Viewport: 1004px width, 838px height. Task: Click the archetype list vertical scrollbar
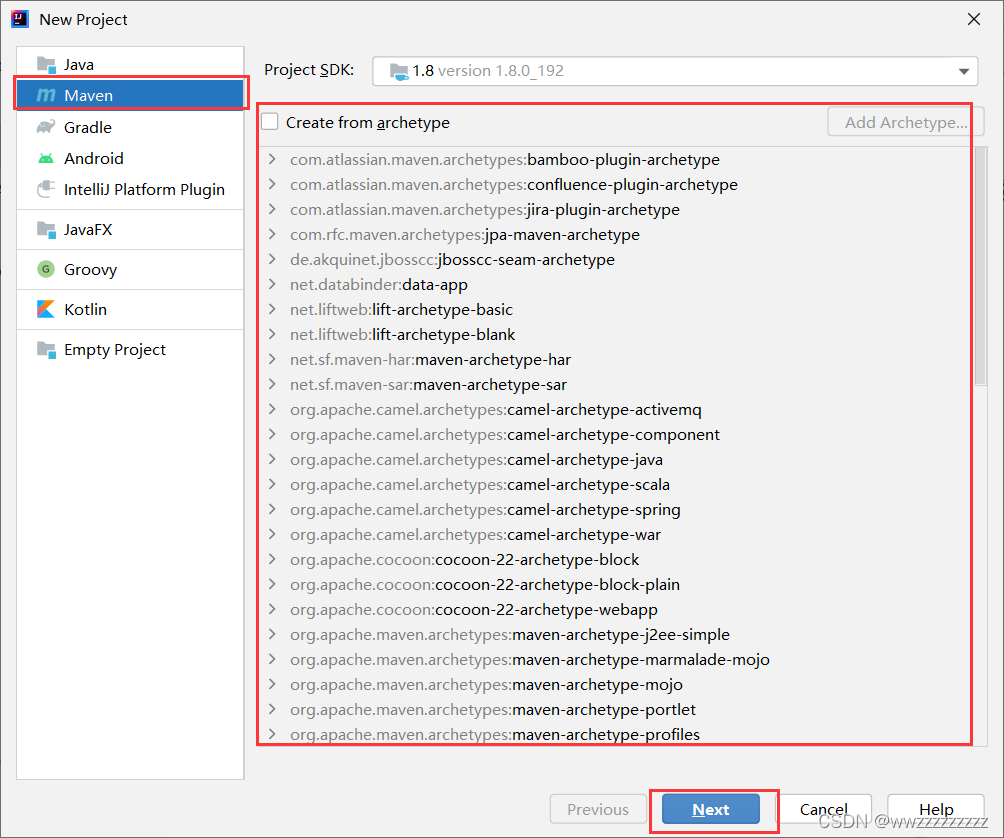click(980, 266)
